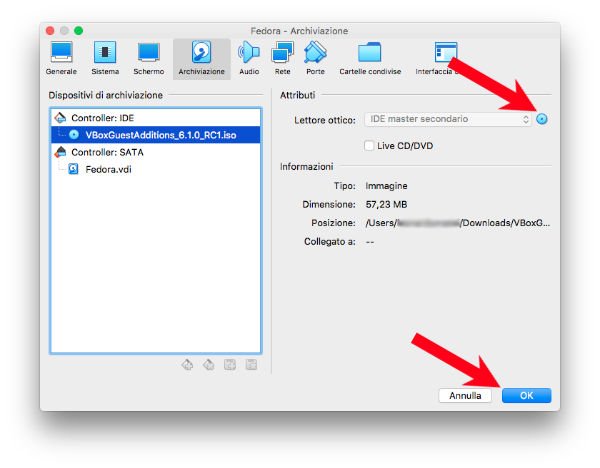Select VBoxGuestAdditions_6.1.0_RC1.iso disc entry
Image resolution: width=600 pixels, height=468 pixels.
point(156,135)
